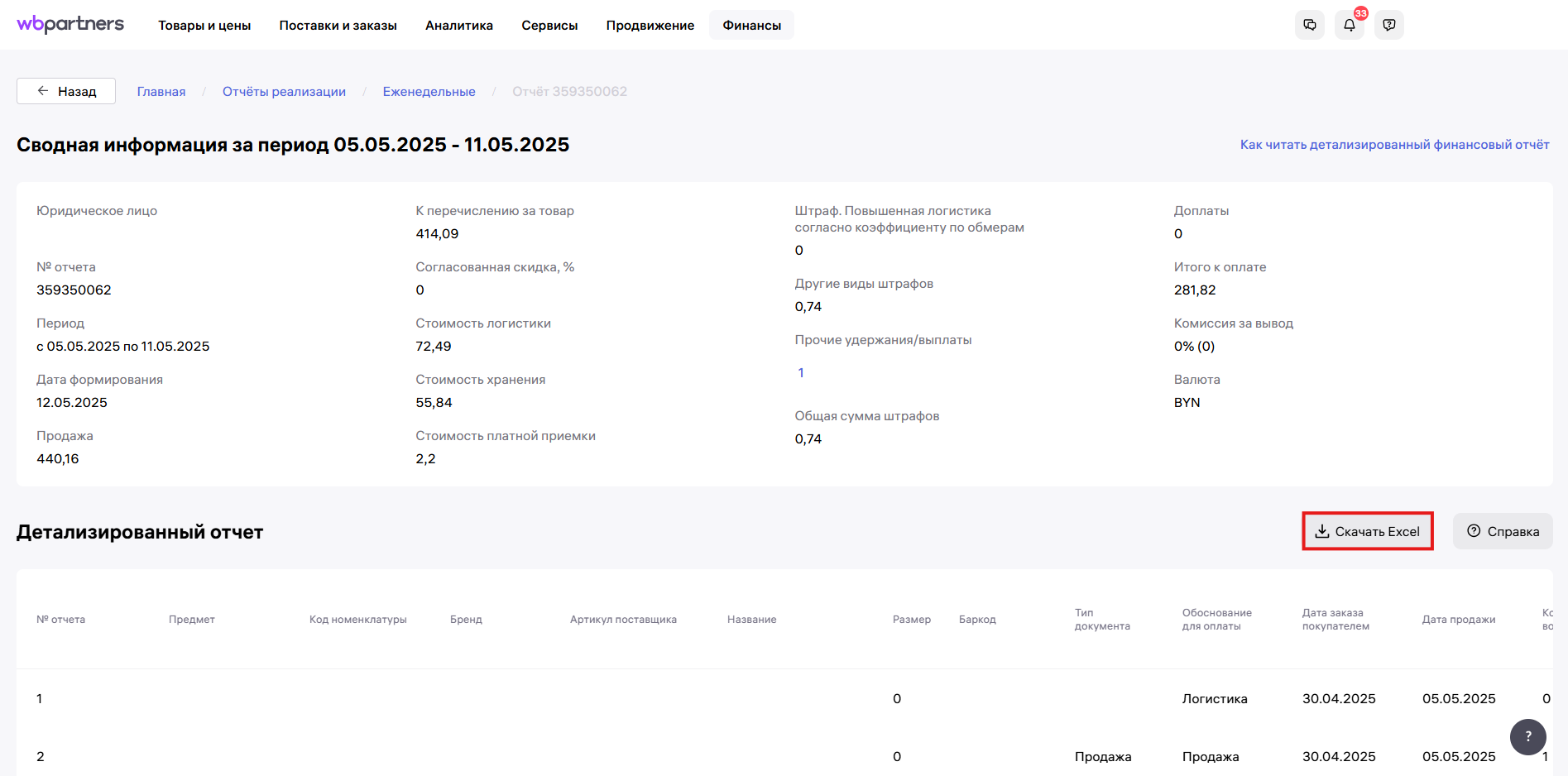
Task: Open the Товары и цены menu
Action: (x=204, y=26)
